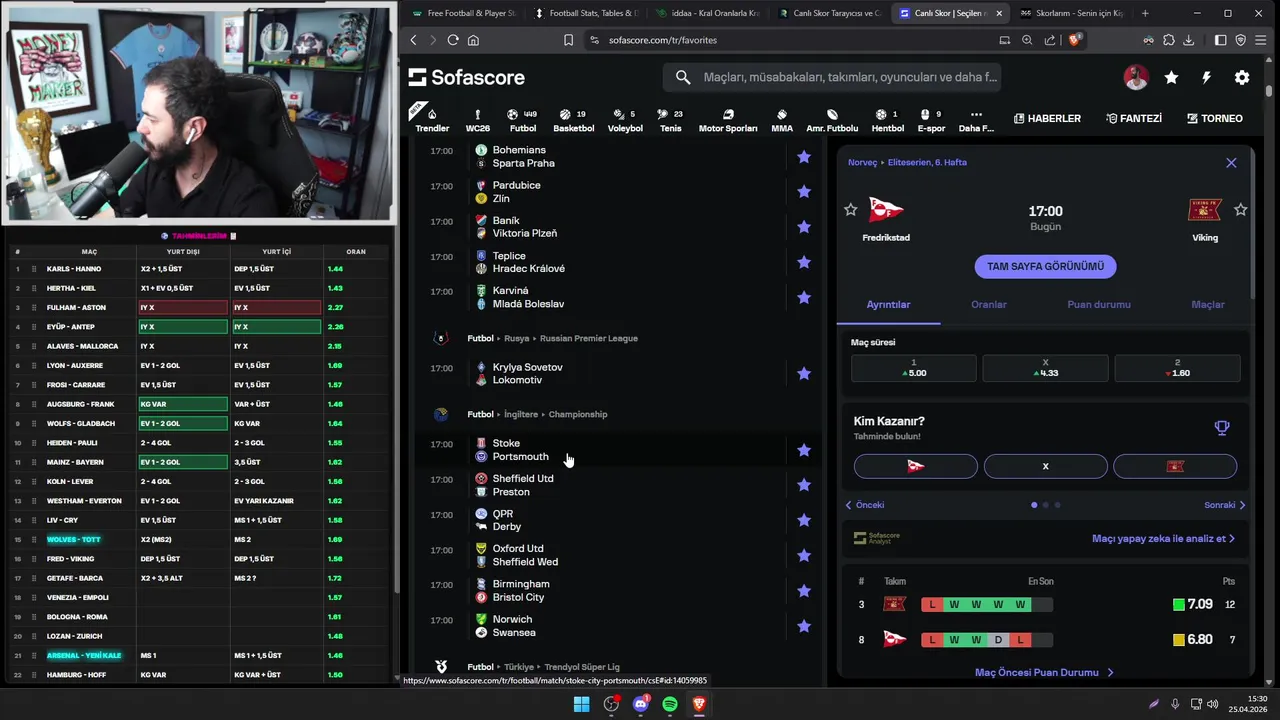Open TORNEO menu
The image size is (1280, 720).
coord(1214,118)
